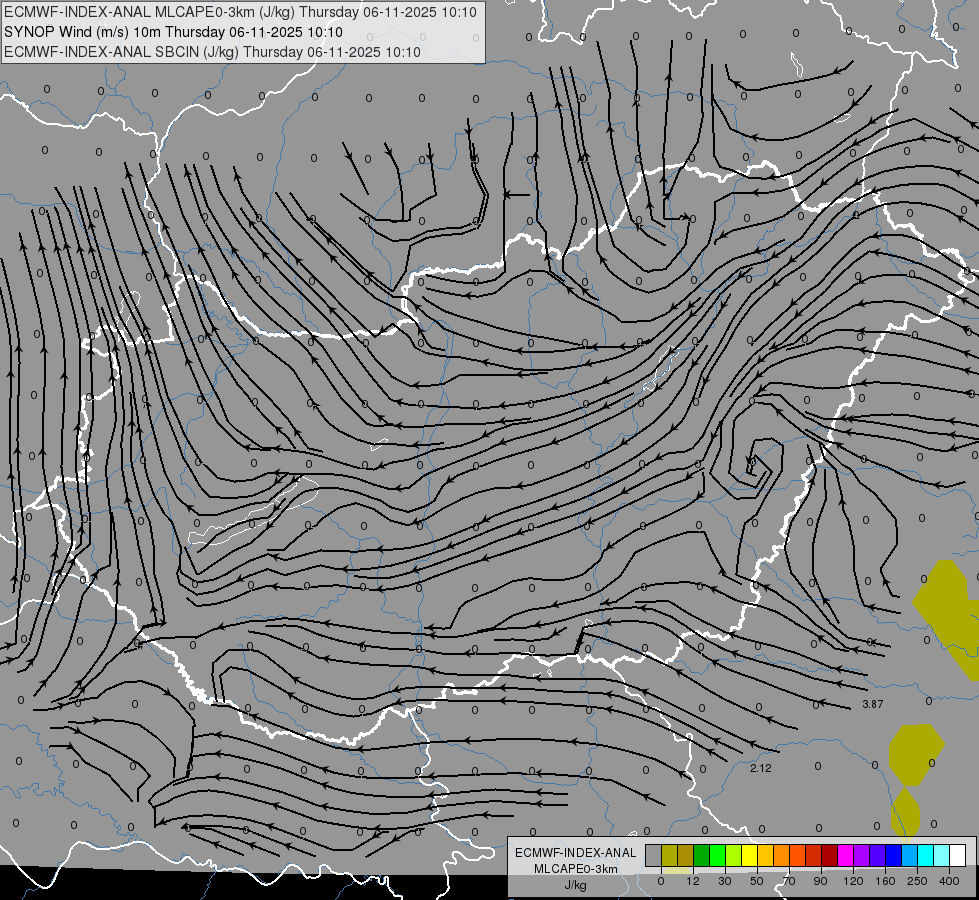Select the red swatch before the 90 tick
979x900 pixels.
click(x=814, y=855)
